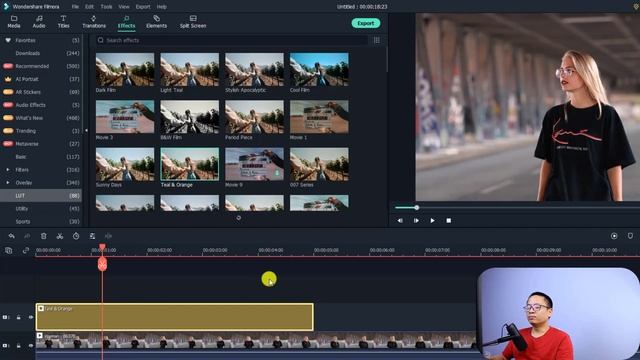Select the AR Stickers category
The image size is (640, 360).
pyautogui.click(x=41, y=92)
